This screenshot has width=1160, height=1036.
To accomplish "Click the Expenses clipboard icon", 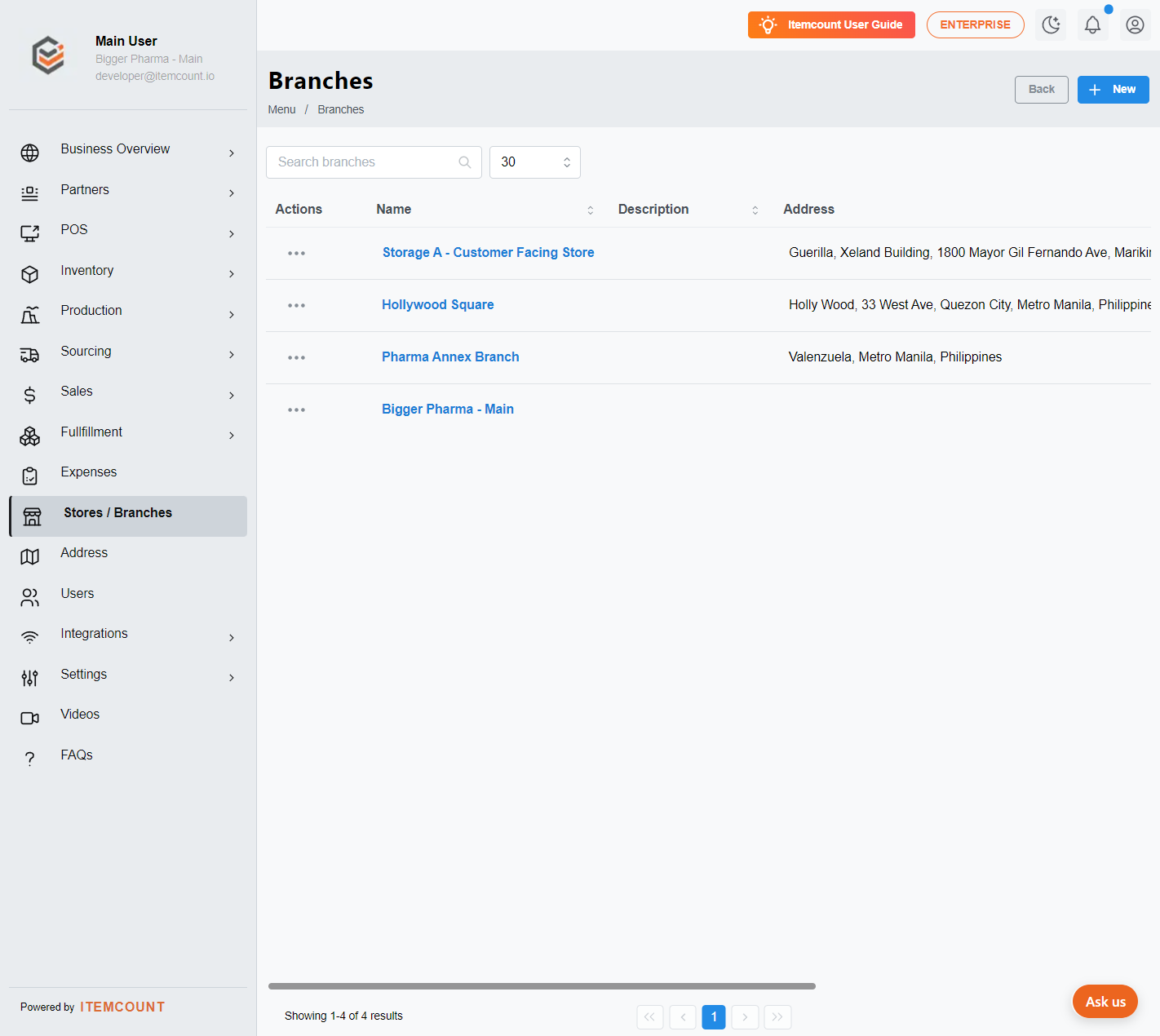I will click(x=30, y=476).
